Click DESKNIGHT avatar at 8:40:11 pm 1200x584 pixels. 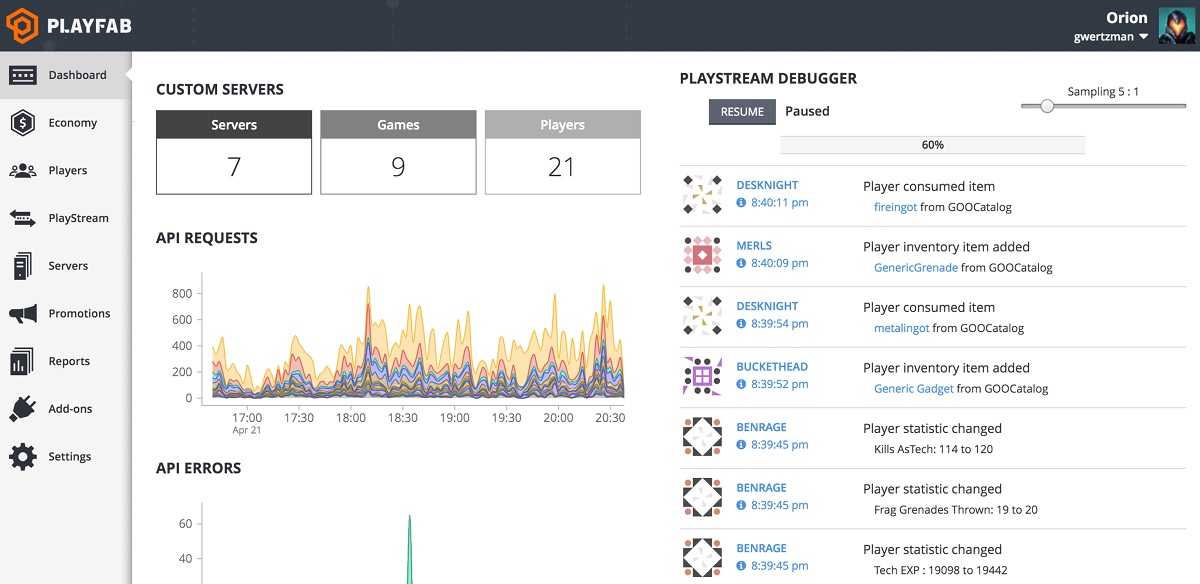coord(703,194)
